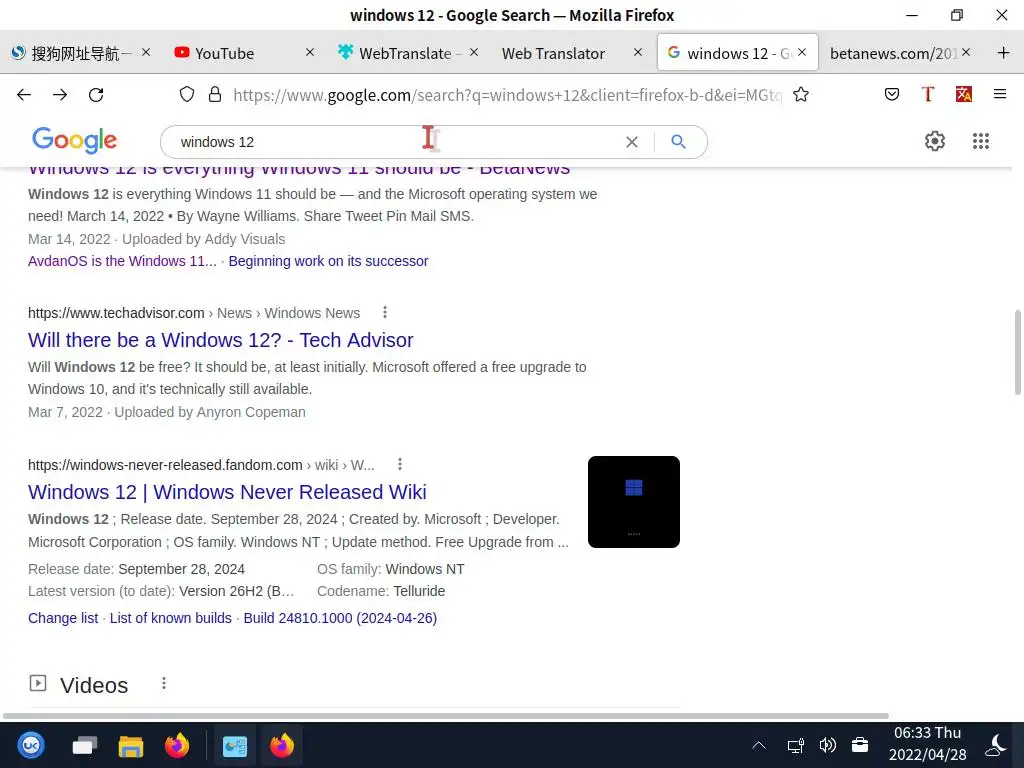This screenshot has height=768, width=1024.
Task: Click the Windows 12 wiki thumbnail image
Action: click(x=633, y=502)
